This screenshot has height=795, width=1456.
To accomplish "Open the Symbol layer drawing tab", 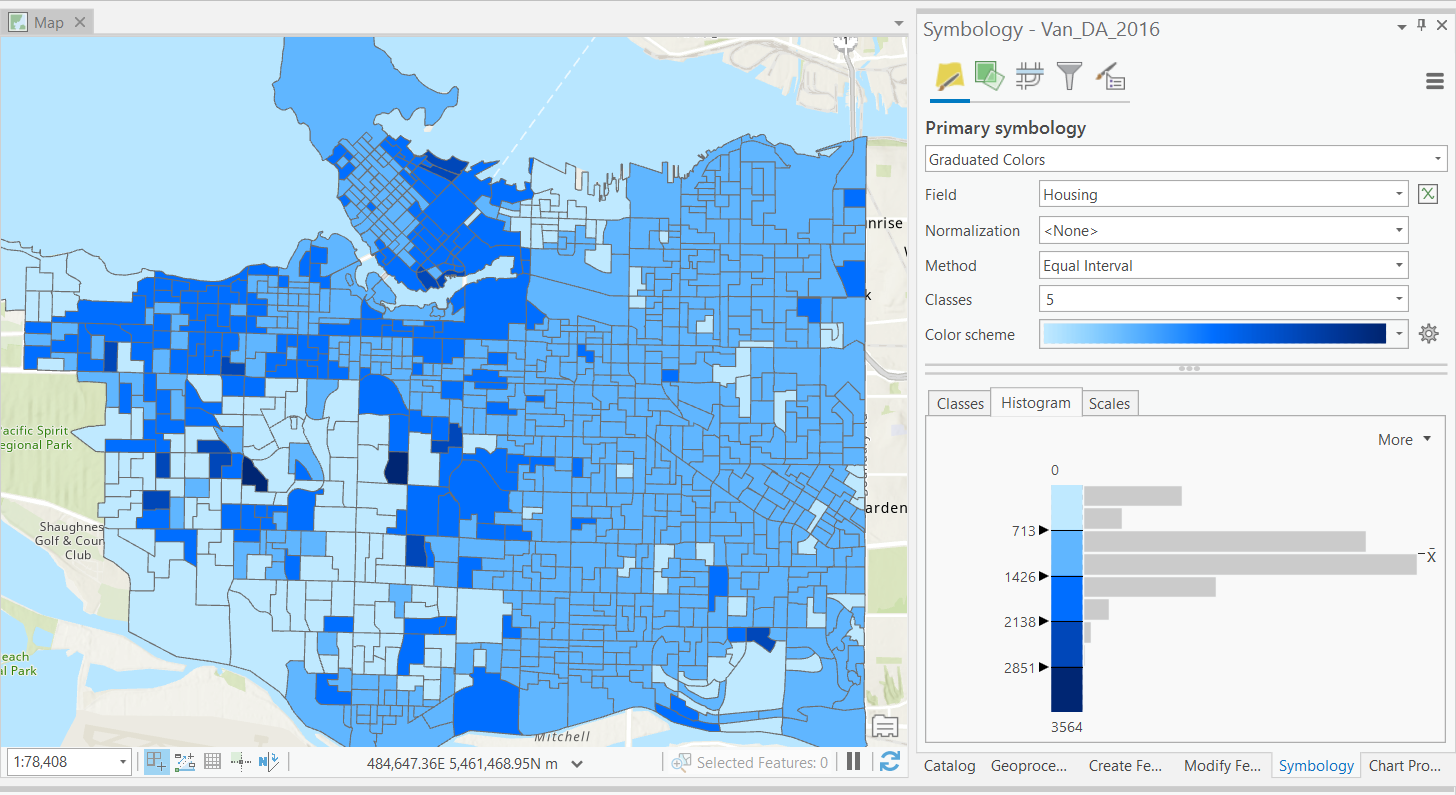I will pos(1029,77).
